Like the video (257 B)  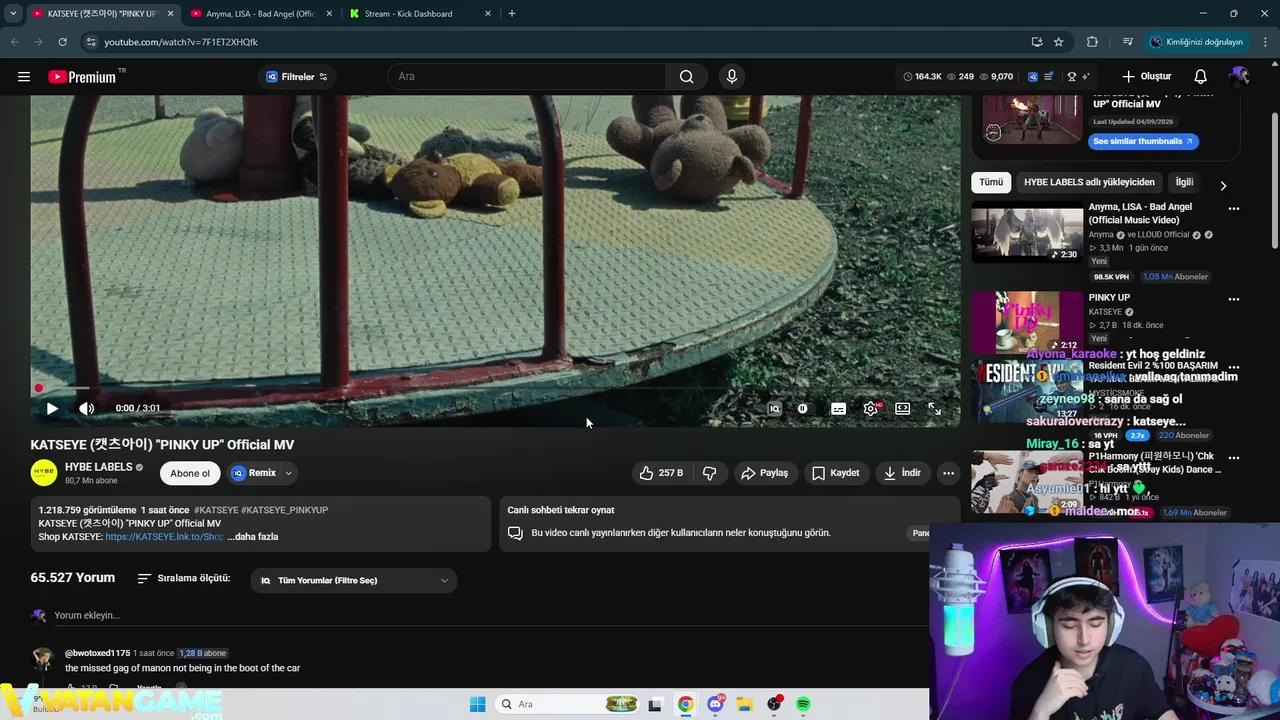[x=661, y=473]
